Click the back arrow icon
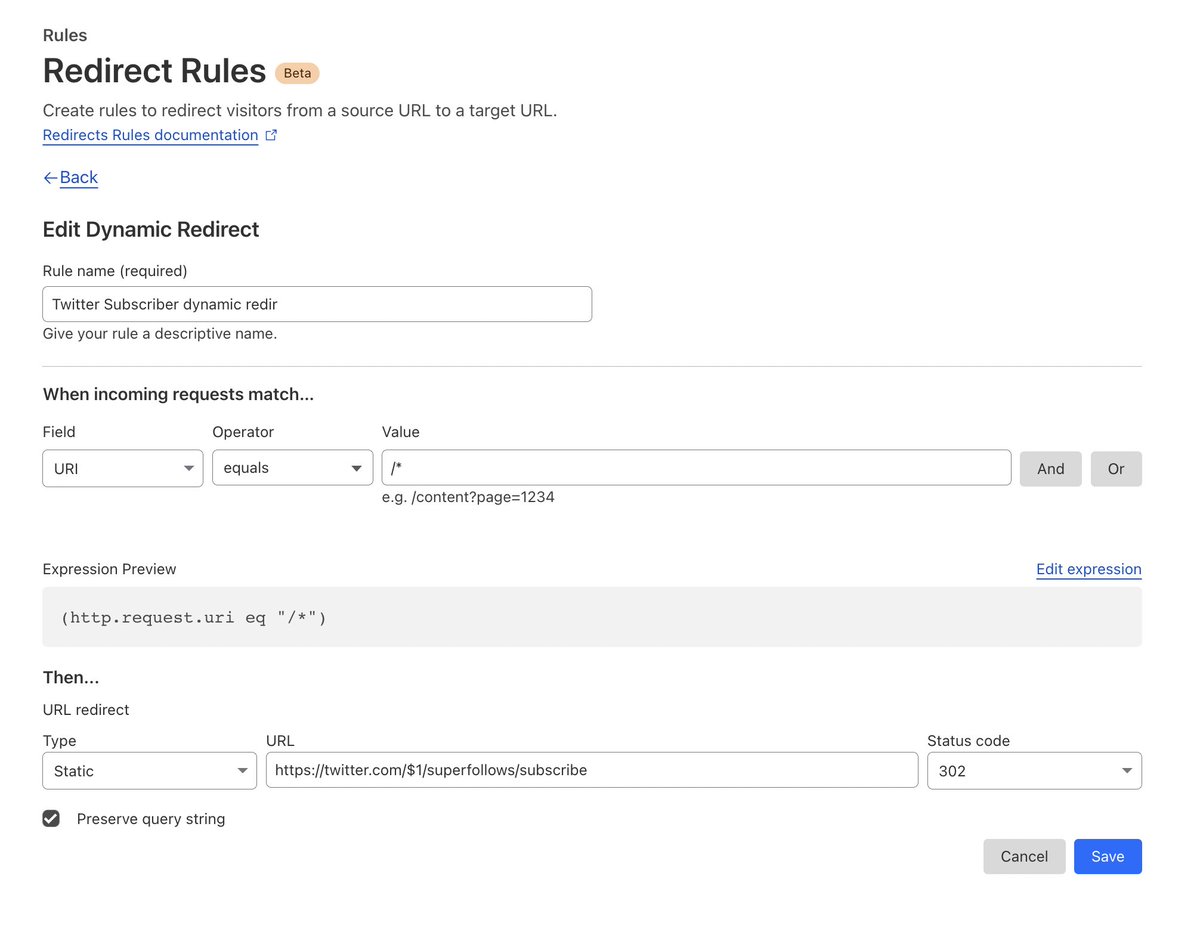Viewport: 1200px width, 929px height. (49, 177)
